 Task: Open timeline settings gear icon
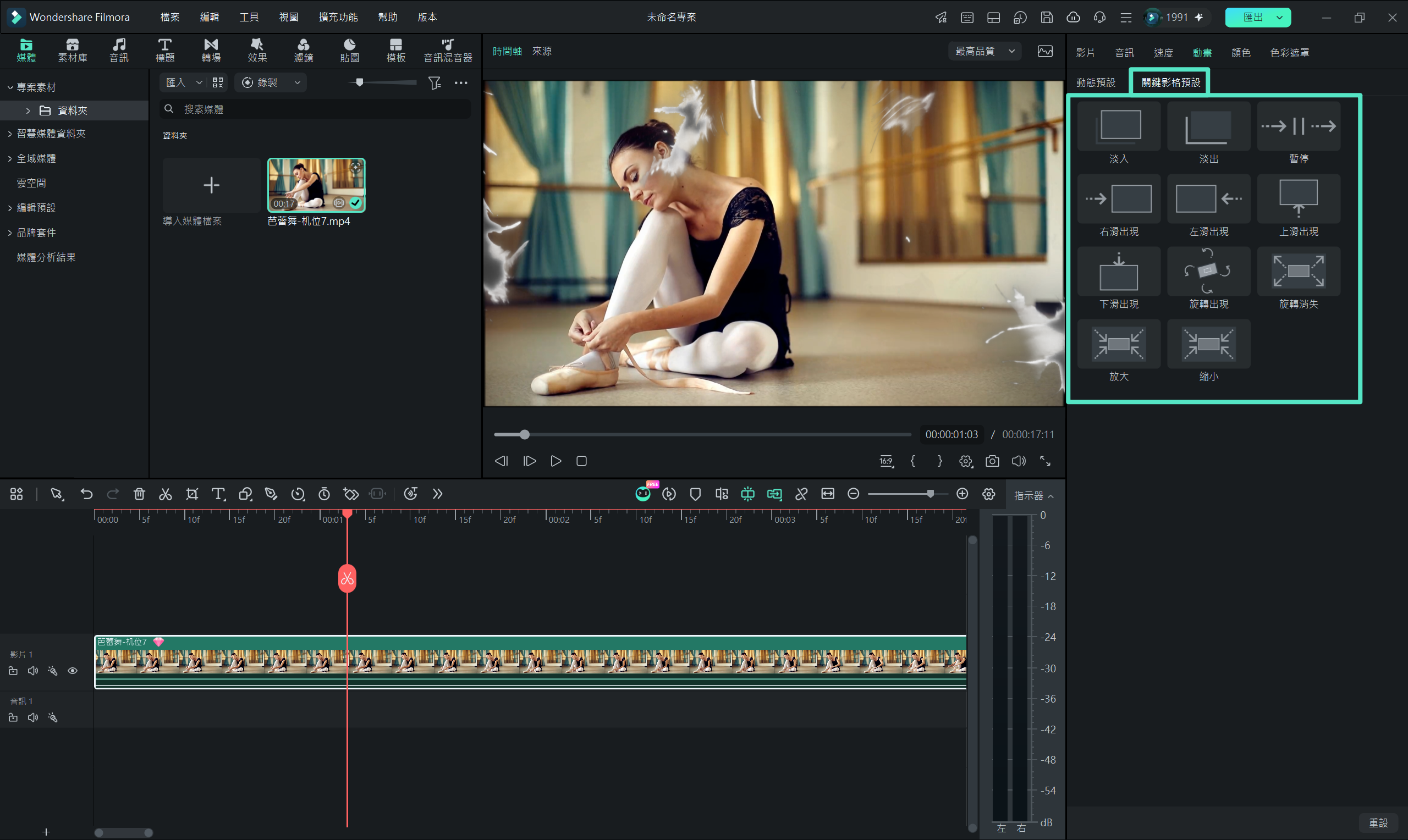point(988,494)
